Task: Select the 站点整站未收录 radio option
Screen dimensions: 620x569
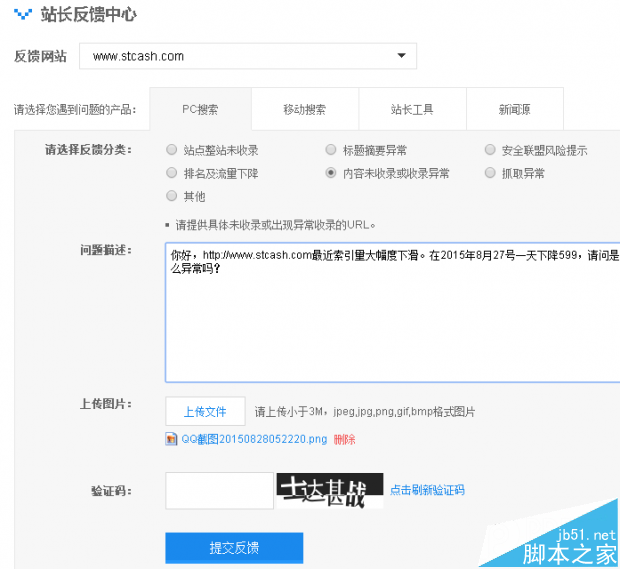Action: tap(172, 150)
